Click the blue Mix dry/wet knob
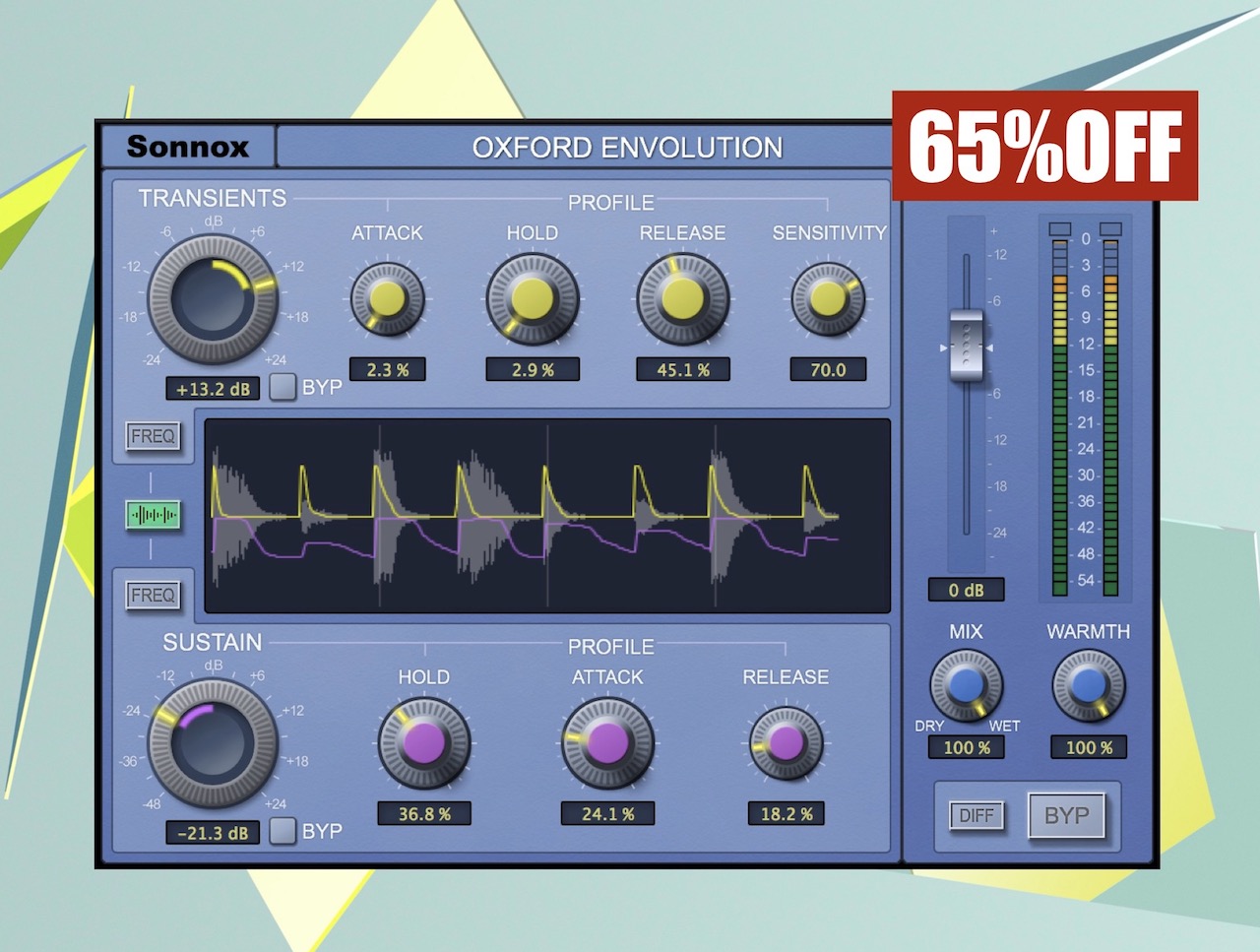 pyautogui.click(x=966, y=685)
